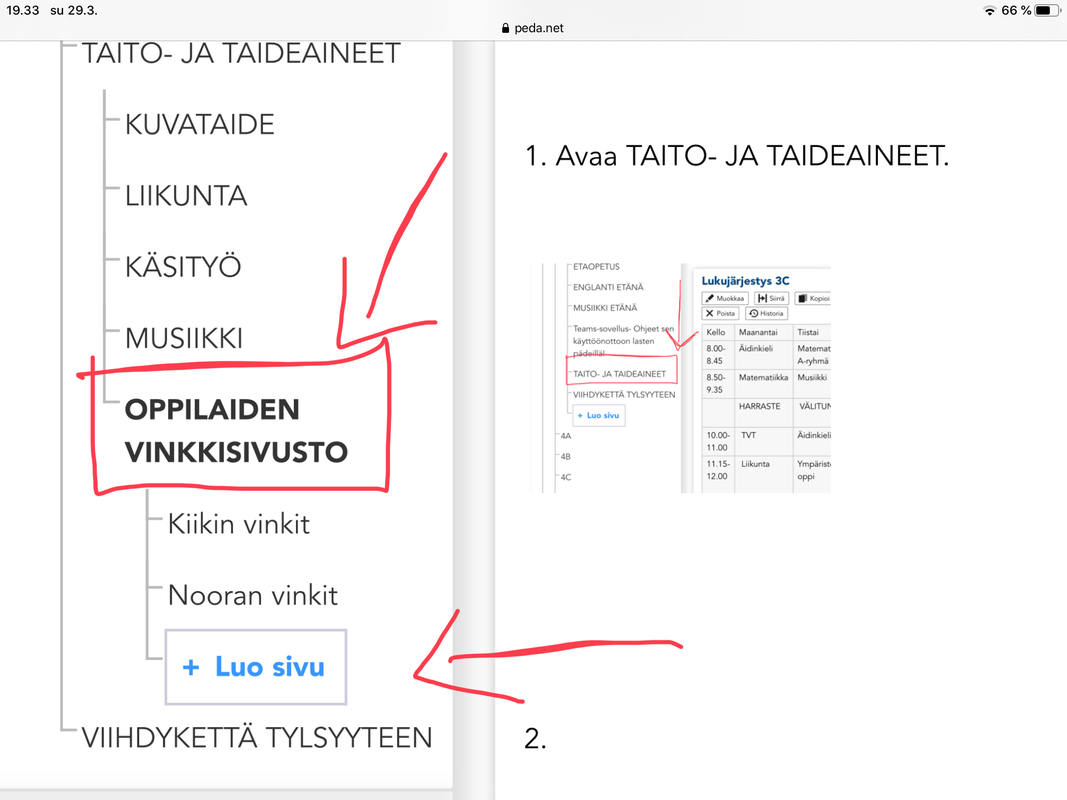Open the KUVATAIDE page
The image size is (1067, 800).
point(199,125)
